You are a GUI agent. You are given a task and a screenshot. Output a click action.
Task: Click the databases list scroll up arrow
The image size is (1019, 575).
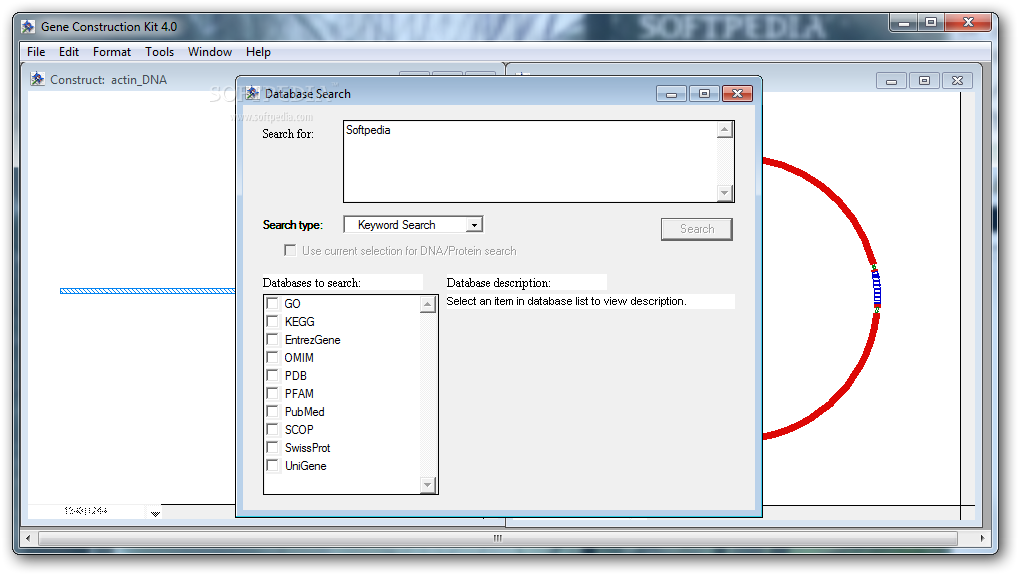[428, 304]
